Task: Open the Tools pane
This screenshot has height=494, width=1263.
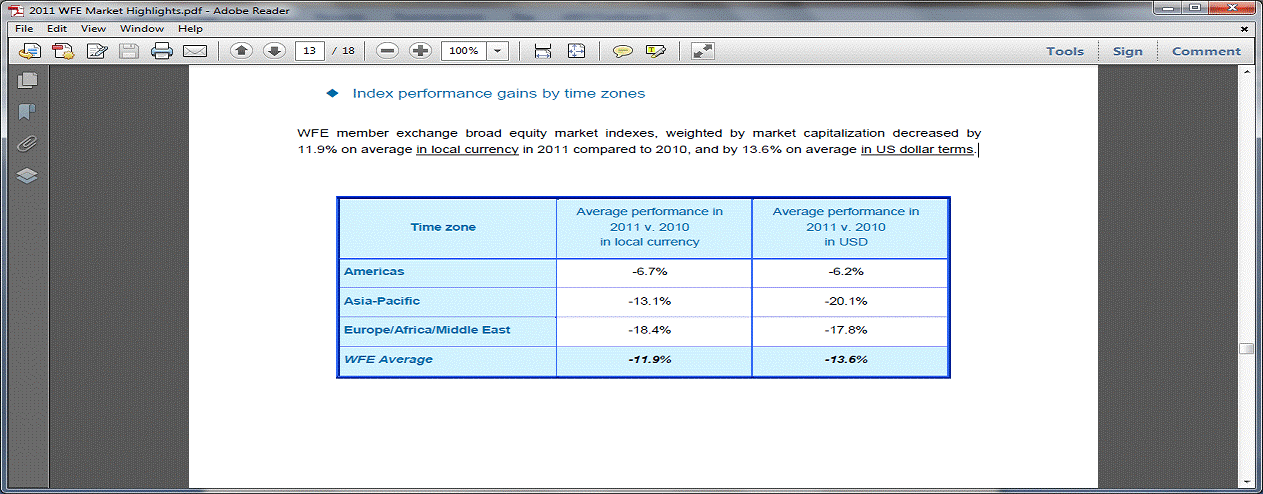Action: [x=1065, y=51]
